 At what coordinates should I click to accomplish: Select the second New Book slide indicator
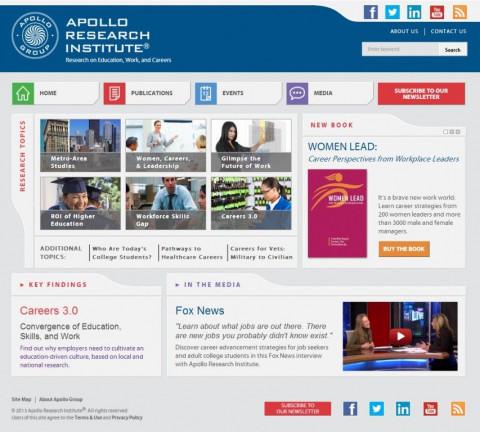pos(452,132)
